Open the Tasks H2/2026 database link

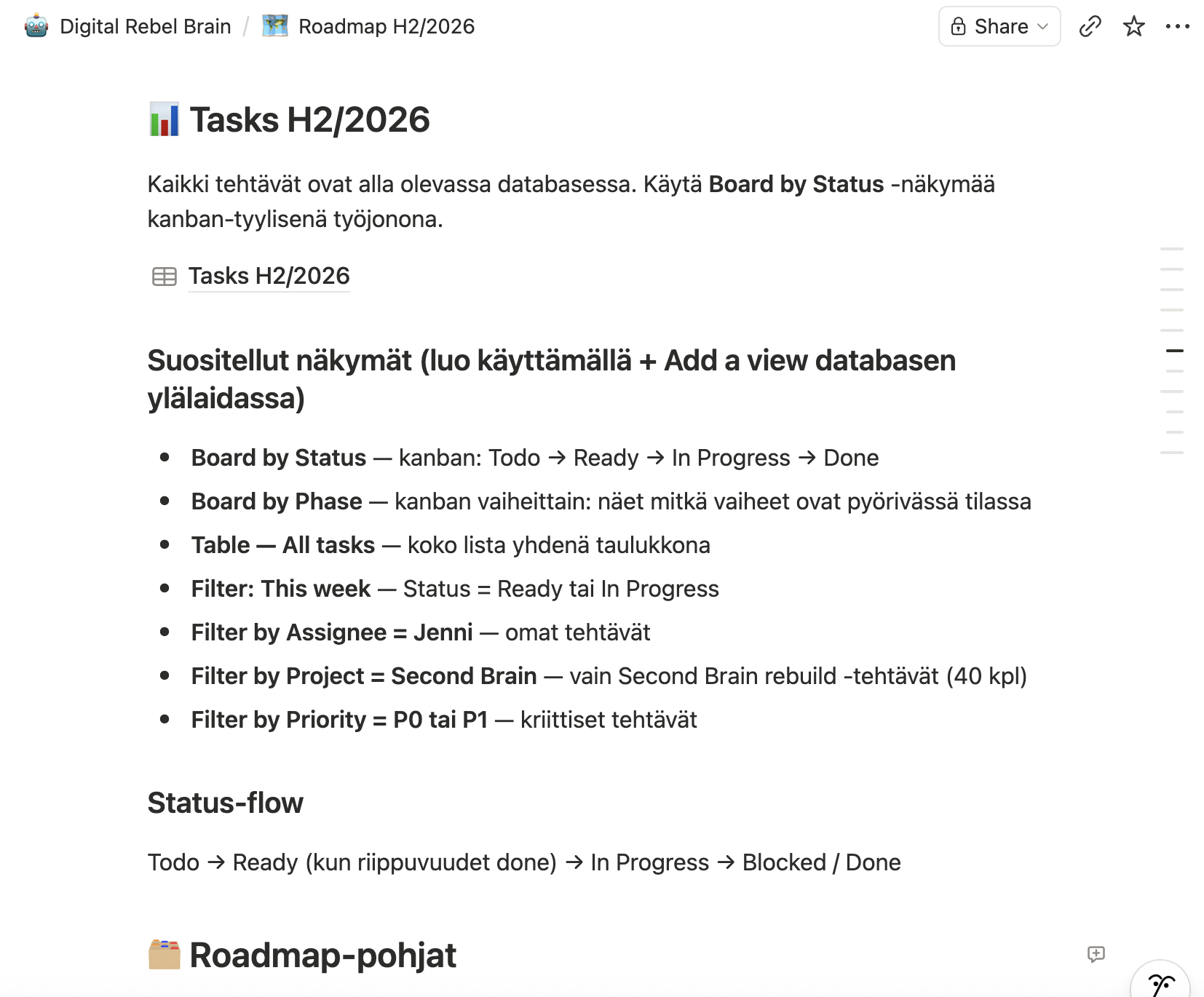coord(269,277)
